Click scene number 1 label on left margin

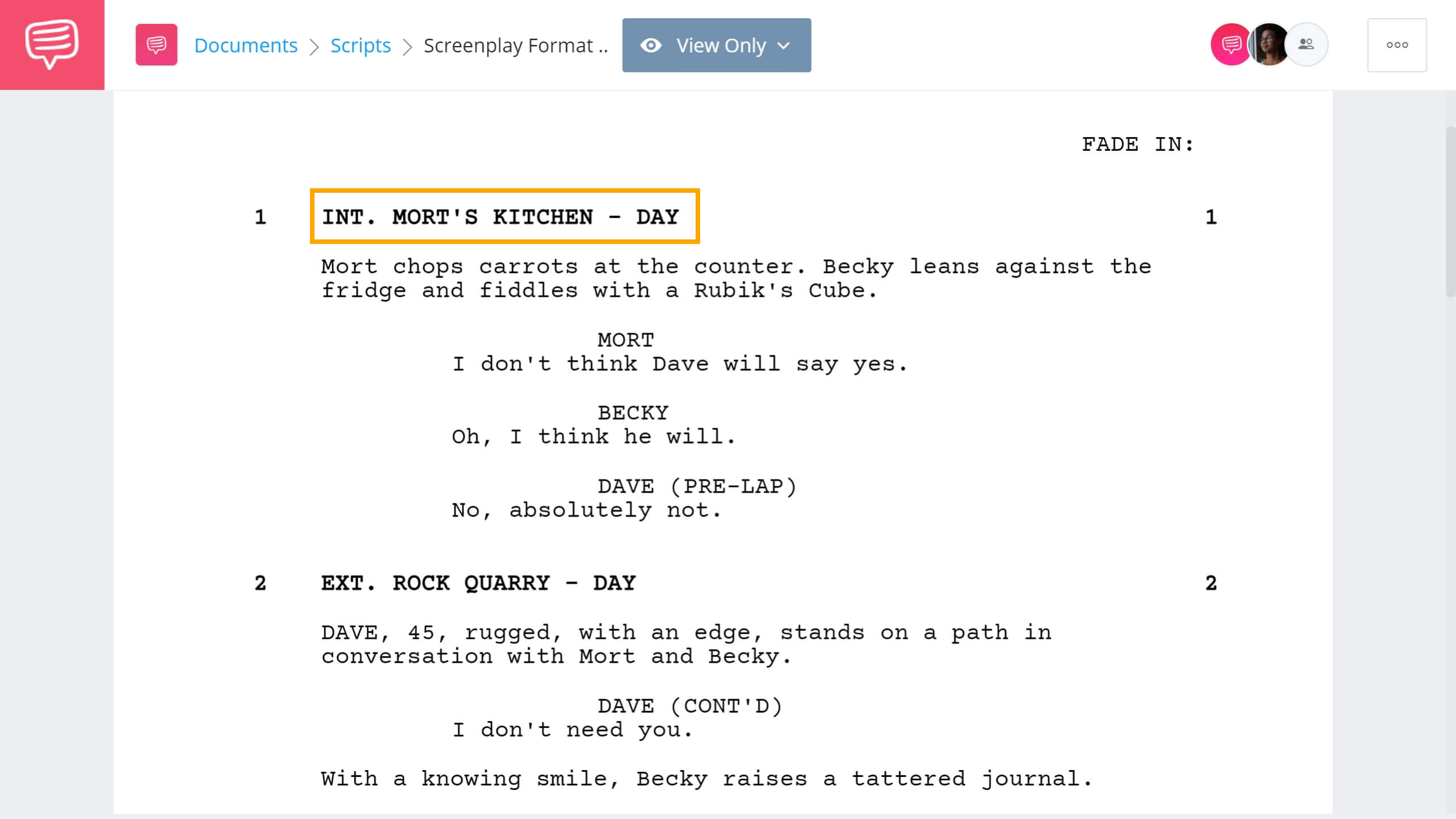click(259, 217)
